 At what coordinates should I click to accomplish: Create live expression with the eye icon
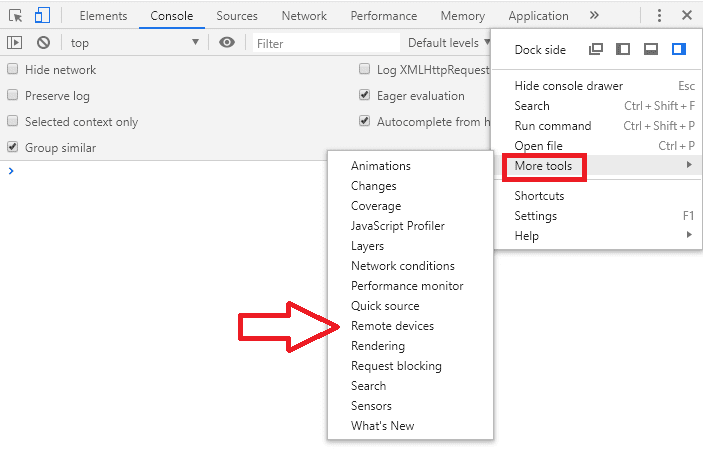227,43
